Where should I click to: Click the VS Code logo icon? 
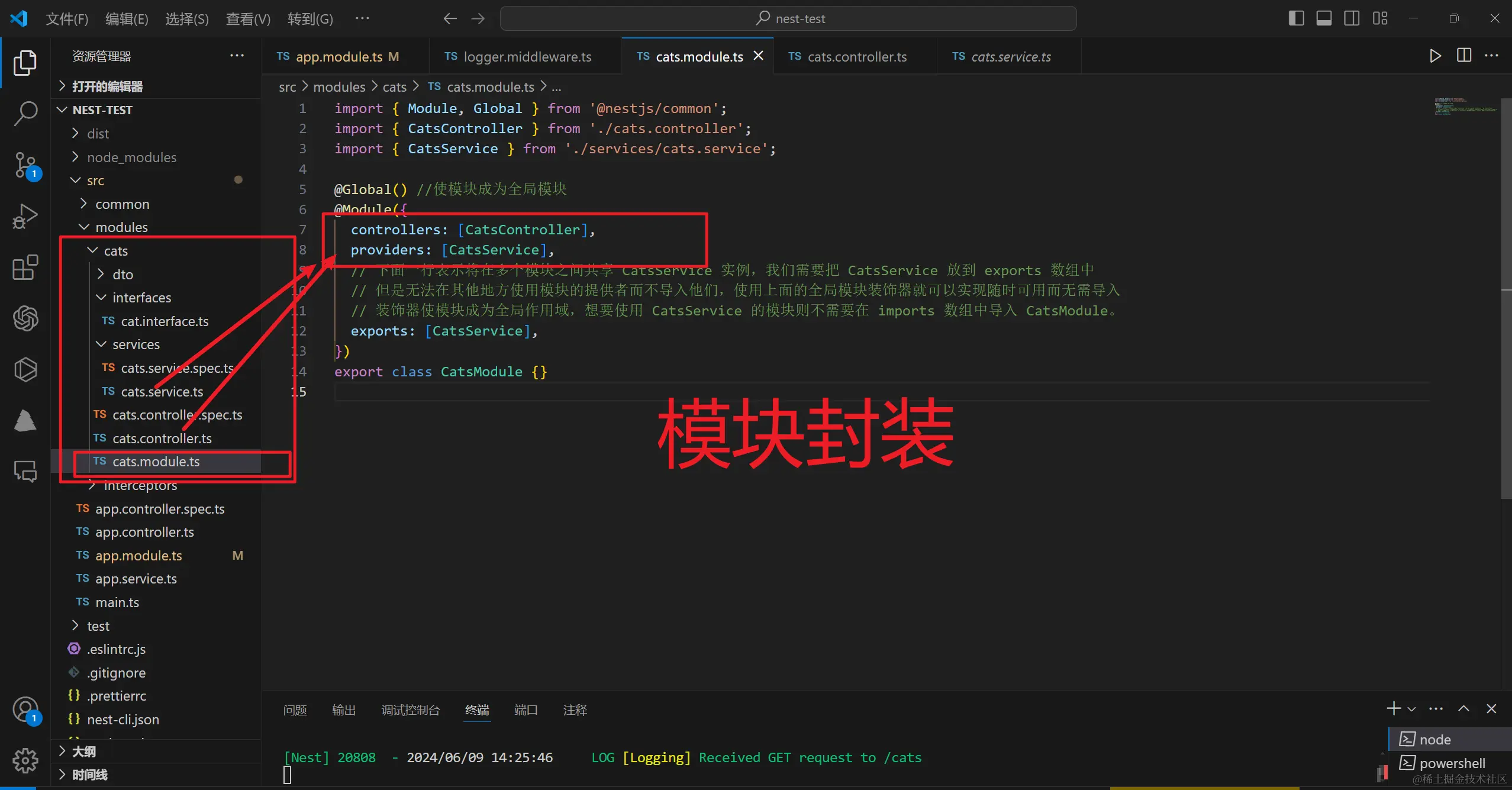[19, 18]
